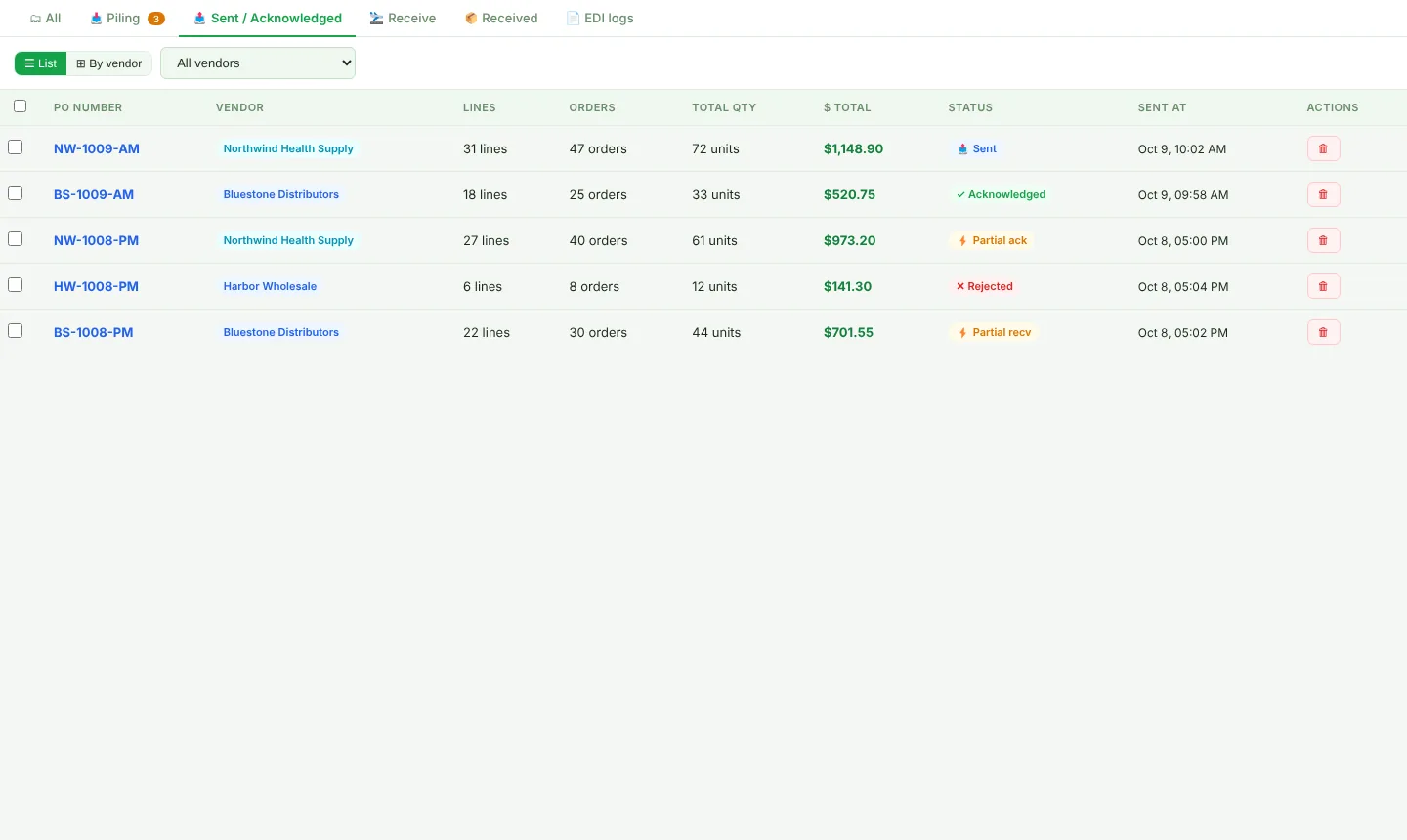
Task: Click the 25 orders cell
Action: (598, 195)
